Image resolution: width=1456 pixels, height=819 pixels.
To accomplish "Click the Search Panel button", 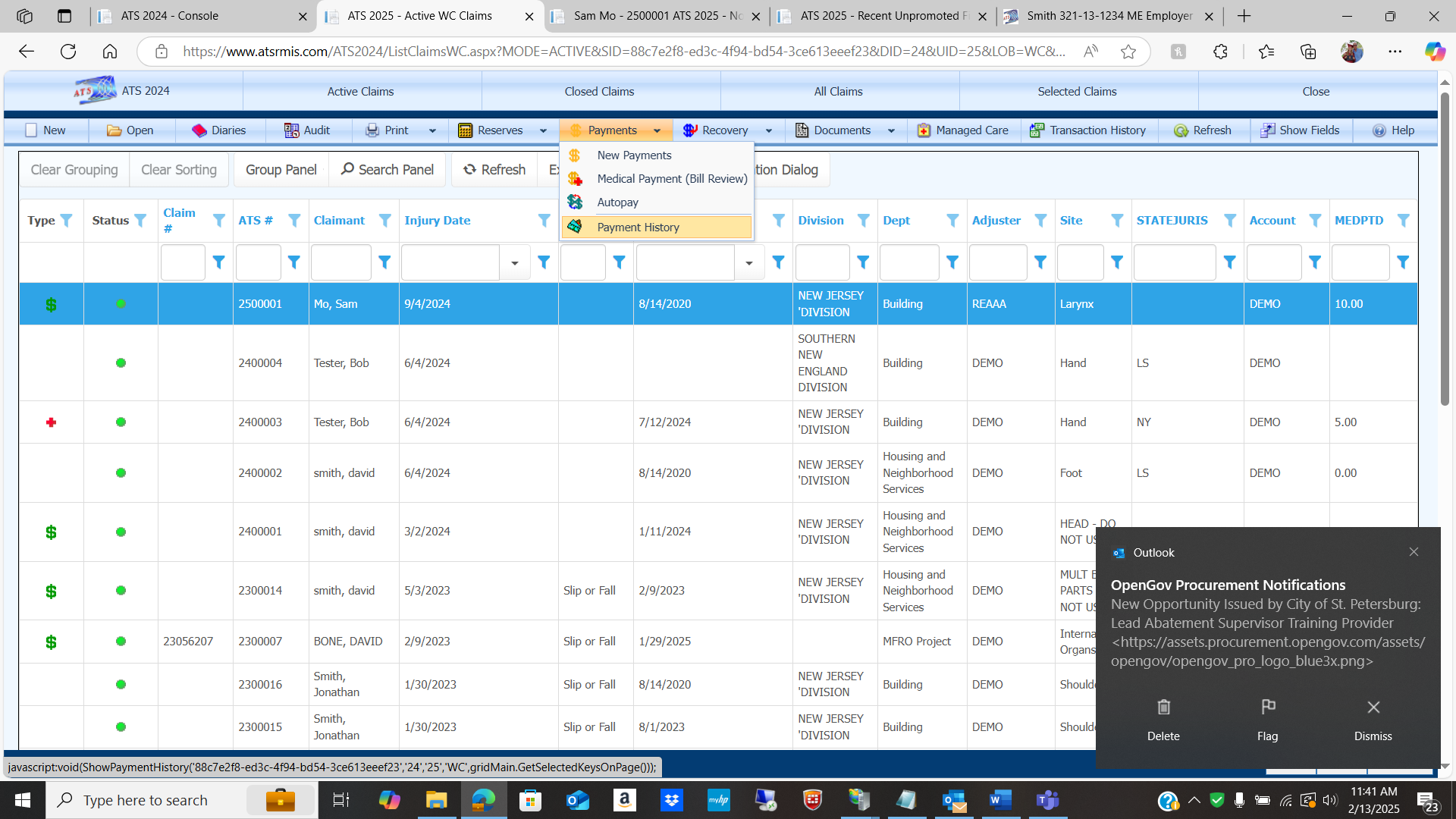I will [388, 170].
